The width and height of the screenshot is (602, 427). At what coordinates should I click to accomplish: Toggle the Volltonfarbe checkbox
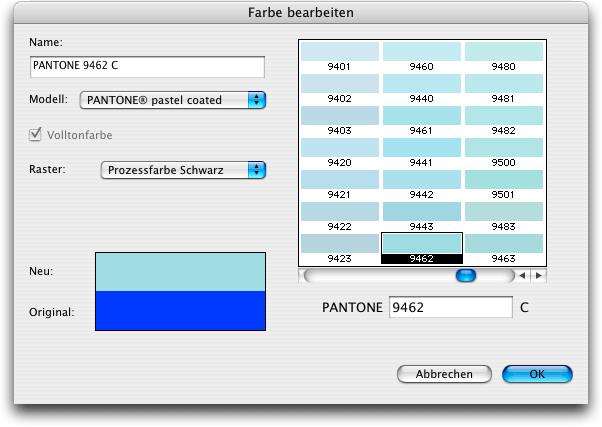tap(35, 135)
